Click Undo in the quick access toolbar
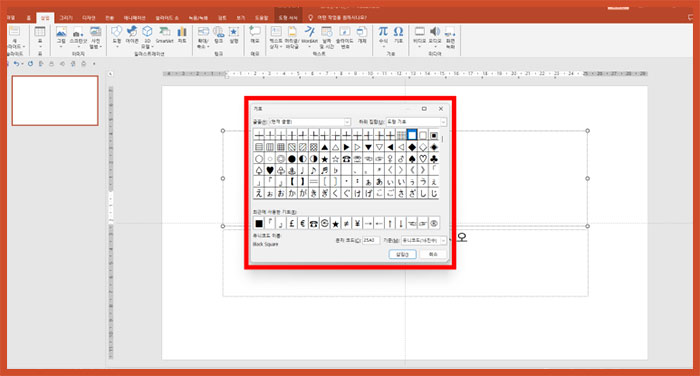This screenshot has height=376, width=700. click(x=17, y=64)
